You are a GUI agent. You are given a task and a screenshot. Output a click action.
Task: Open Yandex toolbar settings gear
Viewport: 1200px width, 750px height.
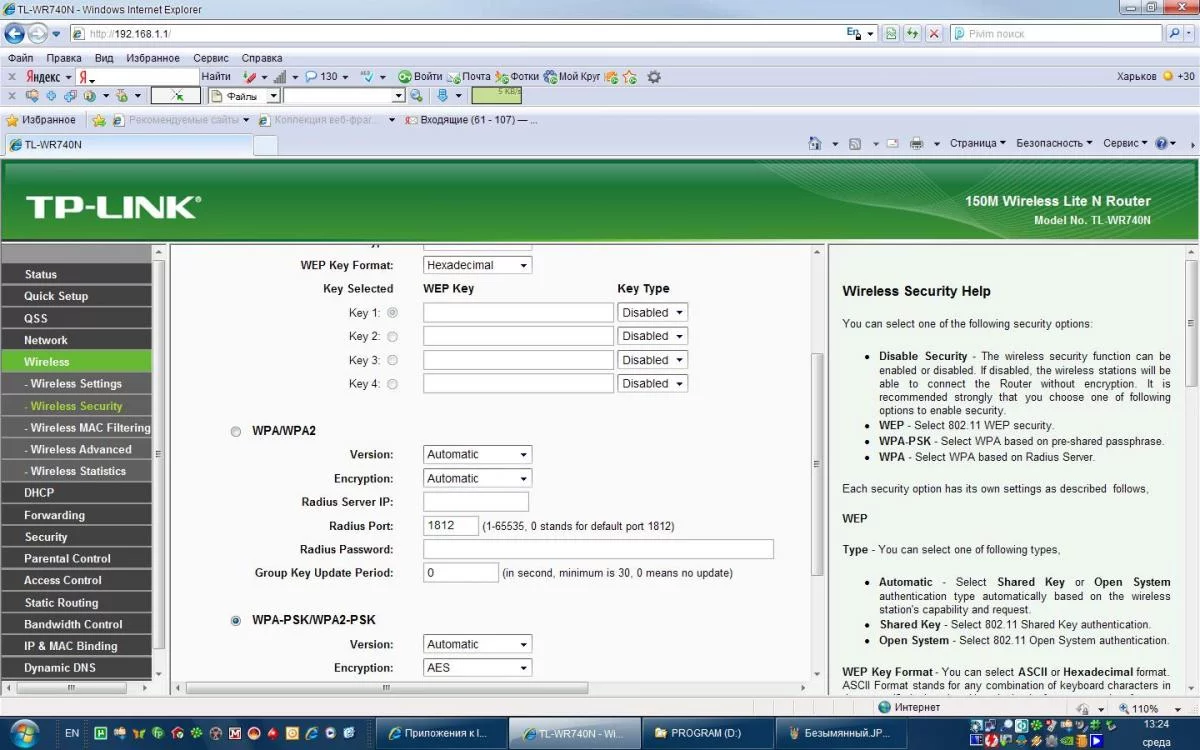click(x=654, y=76)
